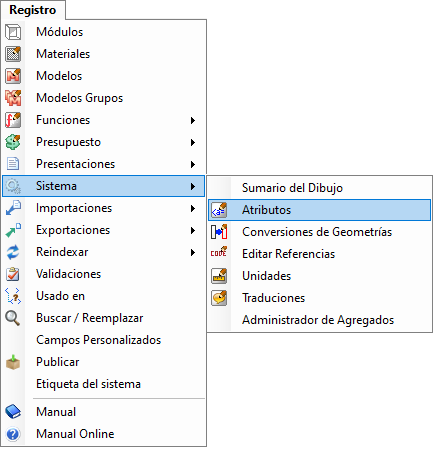Viewport: 440px width, 461px height.
Task: Click the Materiales texture icon
Action: (x=13, y=54)
